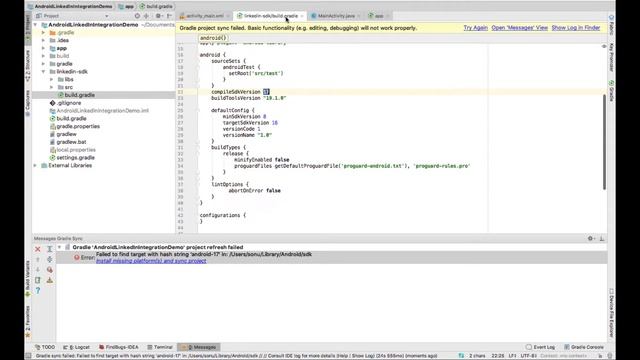Open Device File Explorer side tab

[611, 313]
